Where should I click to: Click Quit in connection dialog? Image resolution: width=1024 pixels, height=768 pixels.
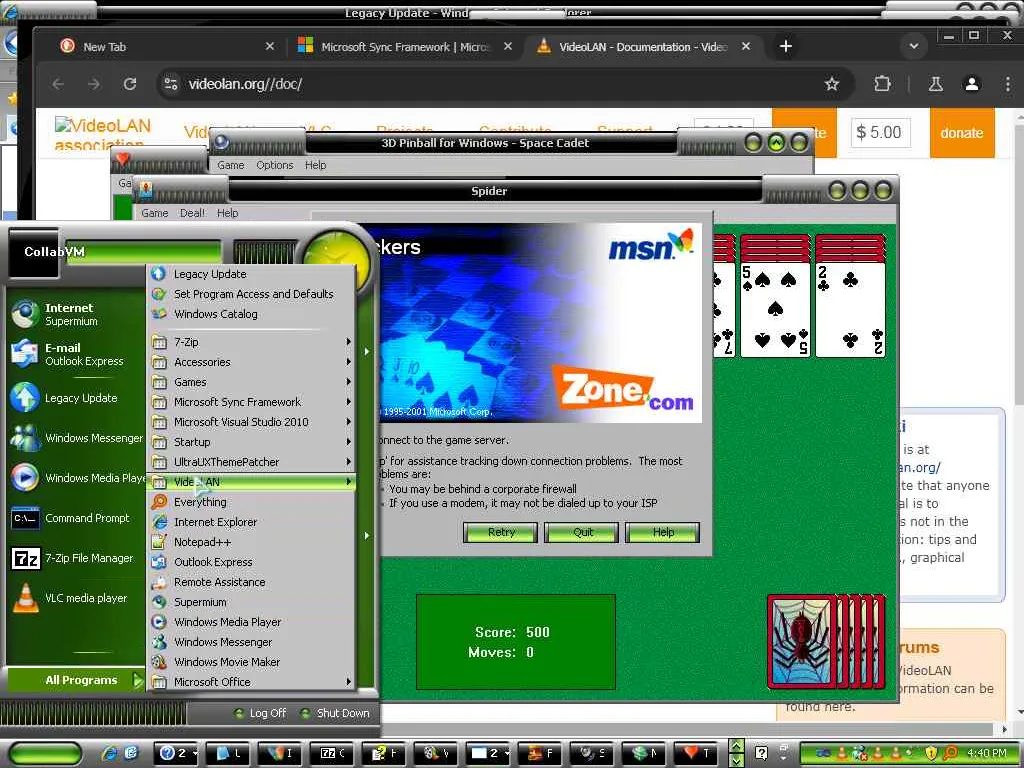coord(582,532)
